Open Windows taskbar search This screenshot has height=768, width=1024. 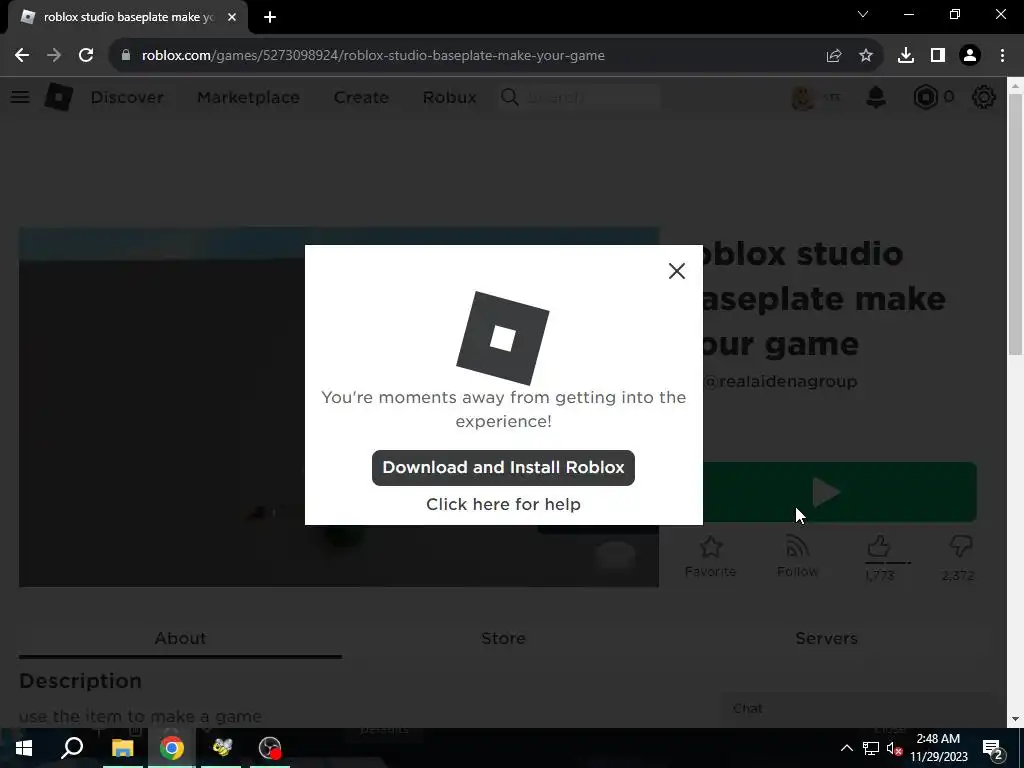72,748
